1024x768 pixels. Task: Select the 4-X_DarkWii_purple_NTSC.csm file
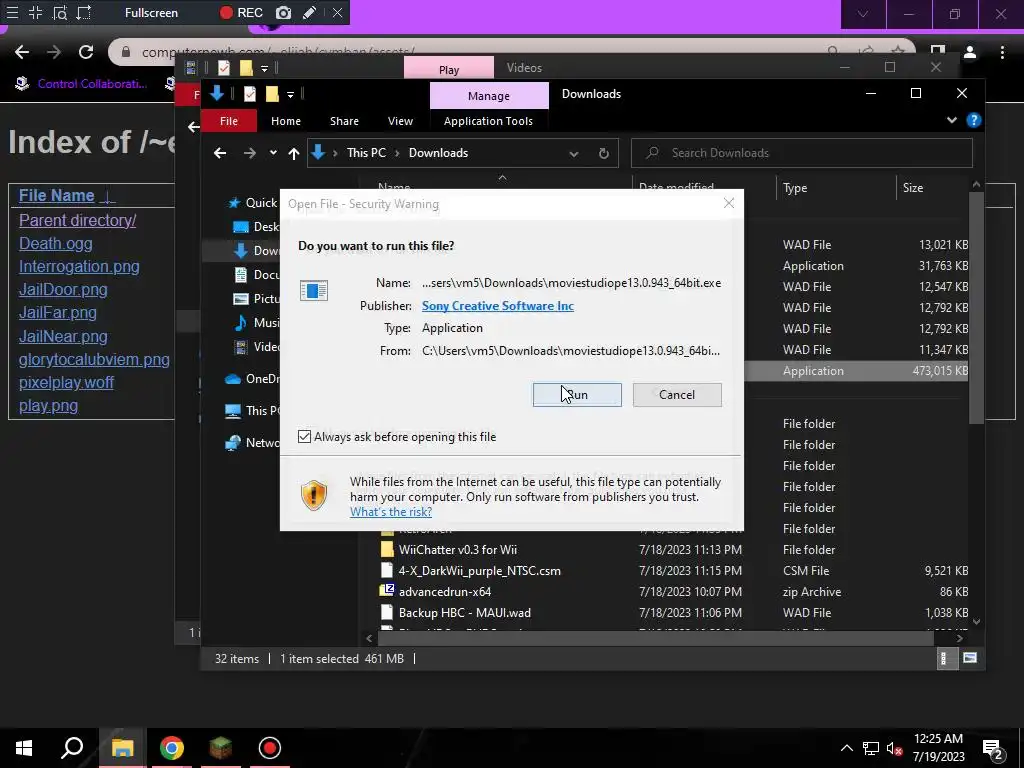point(479,571)
